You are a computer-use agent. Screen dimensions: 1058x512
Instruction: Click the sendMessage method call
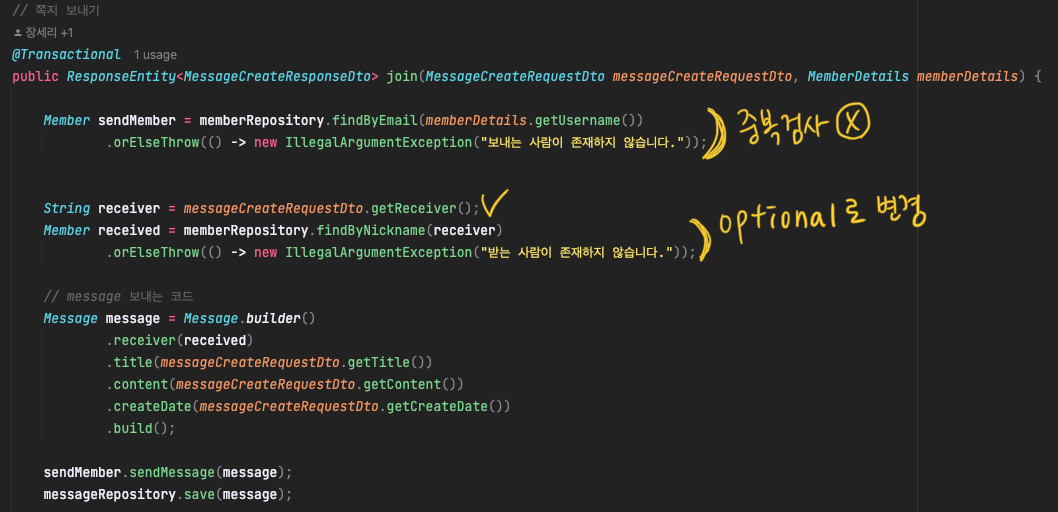tap(171, 472)
